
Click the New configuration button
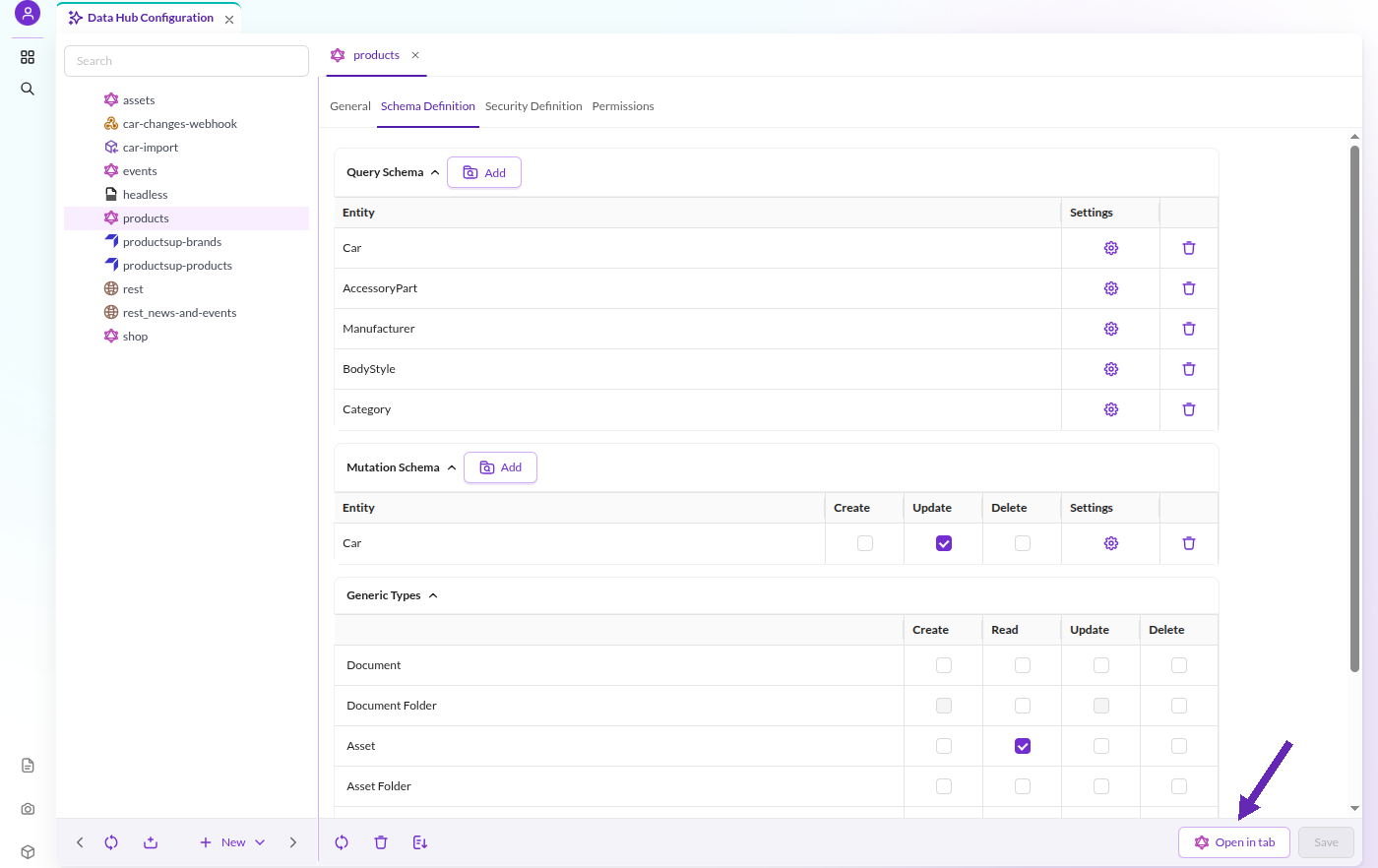coord(222,842)
